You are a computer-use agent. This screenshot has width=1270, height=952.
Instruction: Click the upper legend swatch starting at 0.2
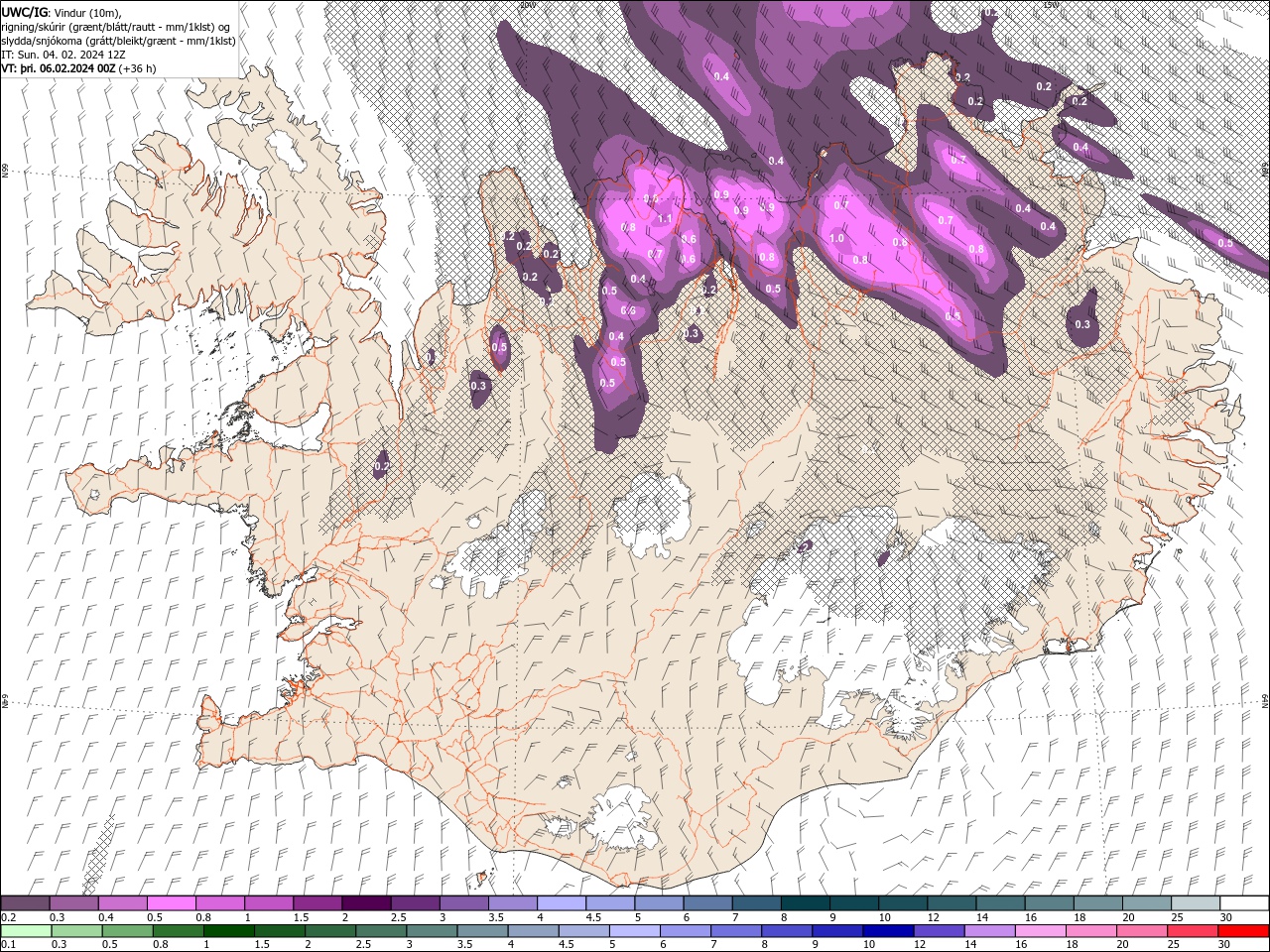(25, 902)
